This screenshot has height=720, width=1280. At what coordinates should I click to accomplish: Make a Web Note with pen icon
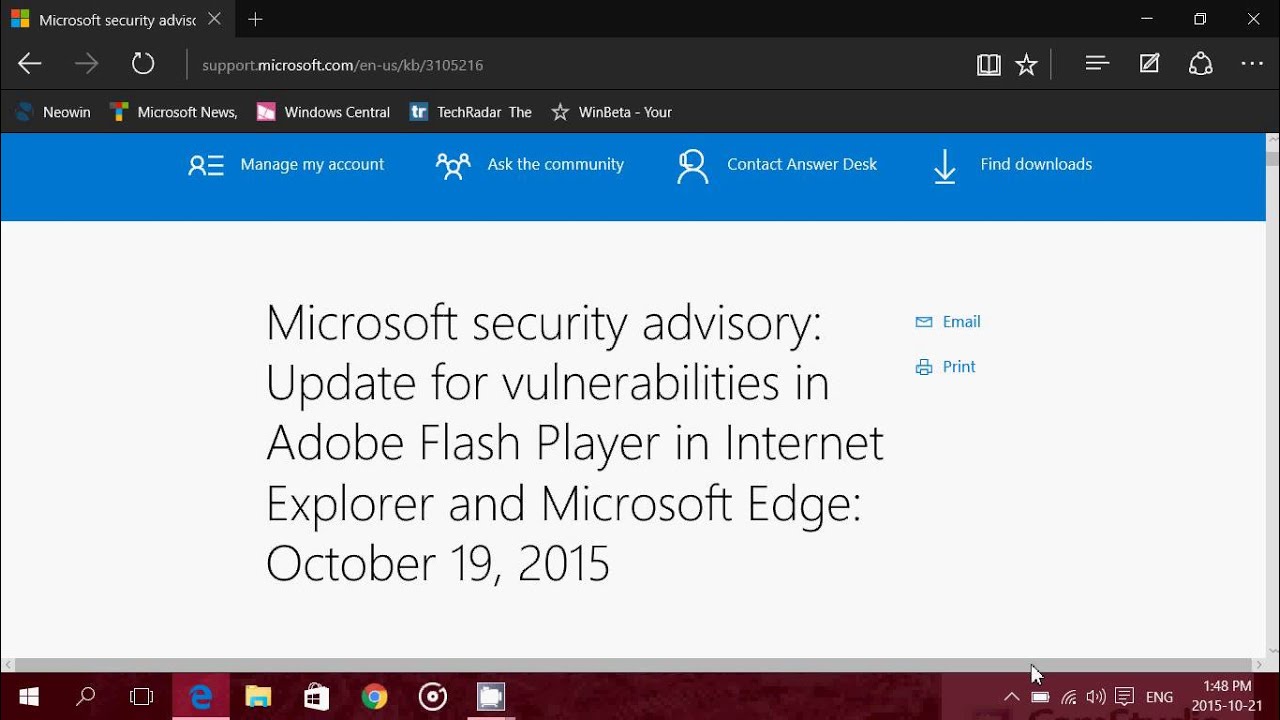[1149, 64]
